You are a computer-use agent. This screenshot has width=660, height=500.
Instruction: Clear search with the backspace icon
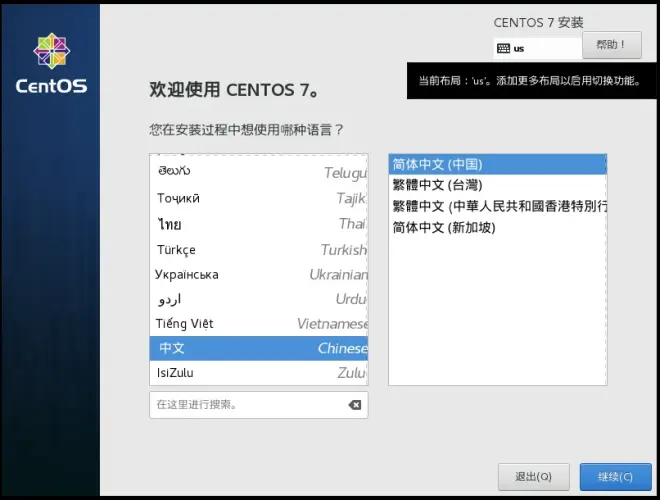click(x=354, y=405)
